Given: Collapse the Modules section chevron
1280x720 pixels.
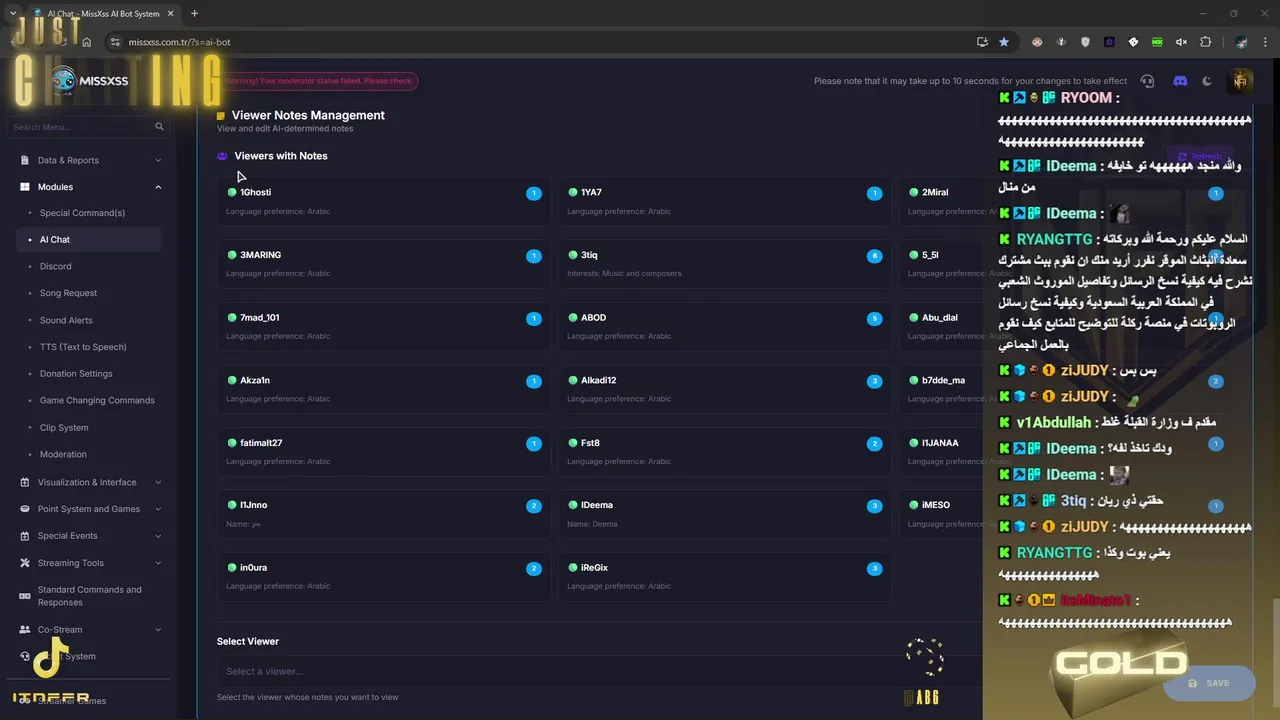Looking at the screenshot, I should click(x=158, y=187).
